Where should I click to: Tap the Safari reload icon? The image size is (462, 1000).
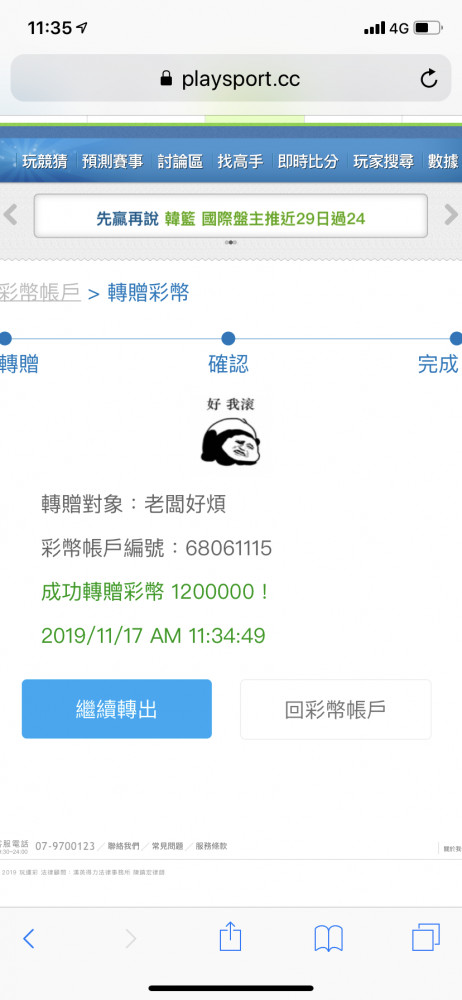click(429, 79)
